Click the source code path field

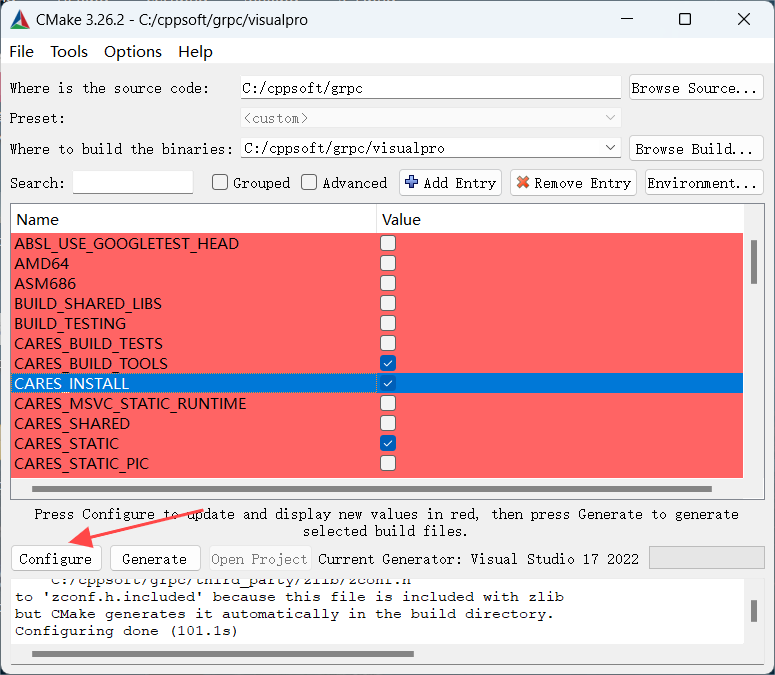tap(431, 87)
